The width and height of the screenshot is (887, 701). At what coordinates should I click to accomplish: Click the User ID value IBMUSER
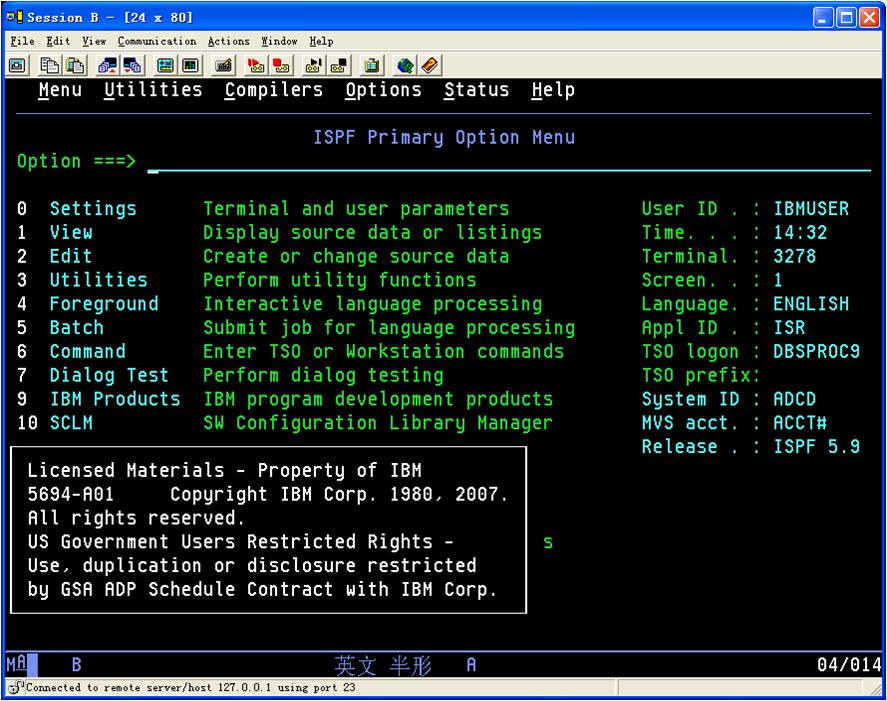point(811,209)
